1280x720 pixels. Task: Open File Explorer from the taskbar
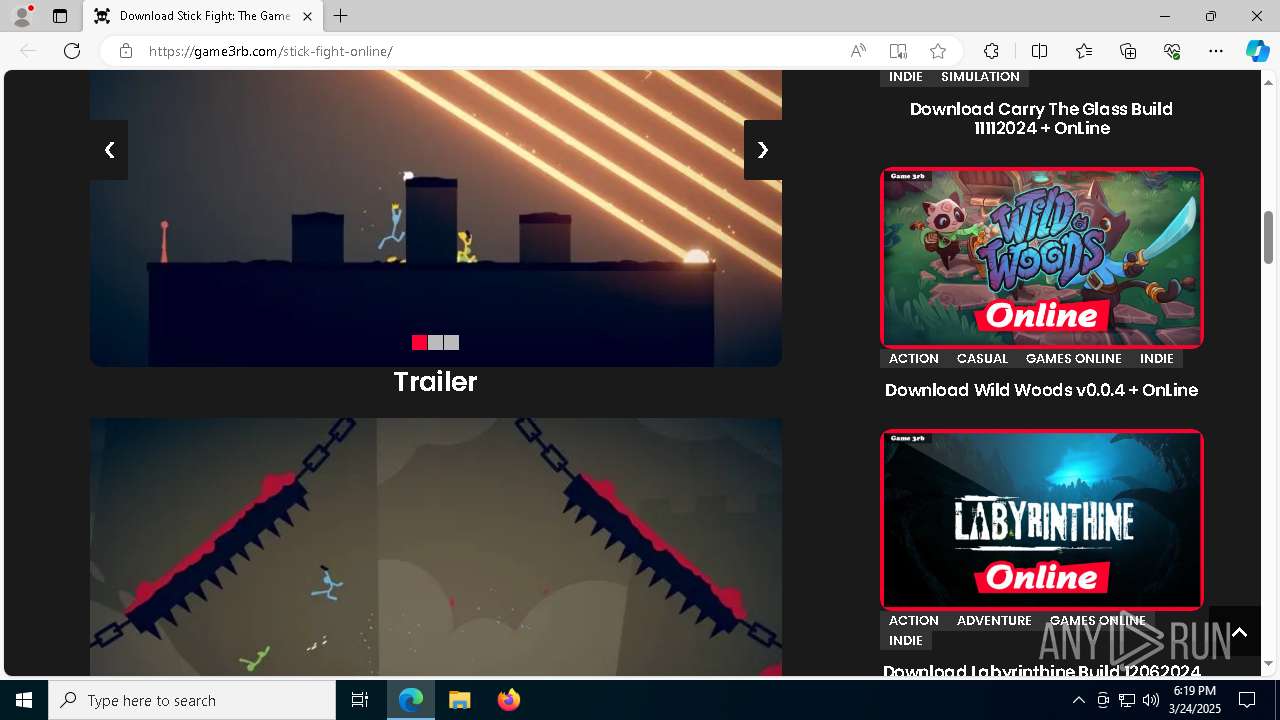(x=459, y=700)
